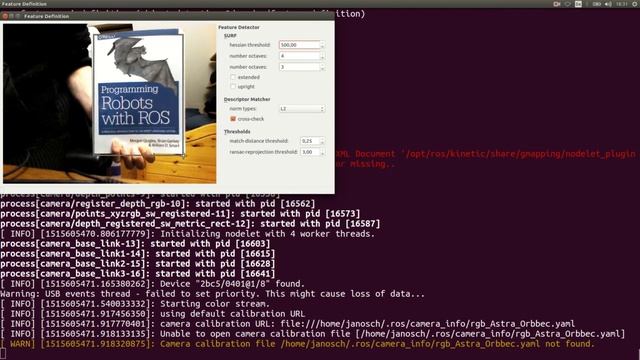Click the 'Feature Definition' window title bar text

pos(47,16)
